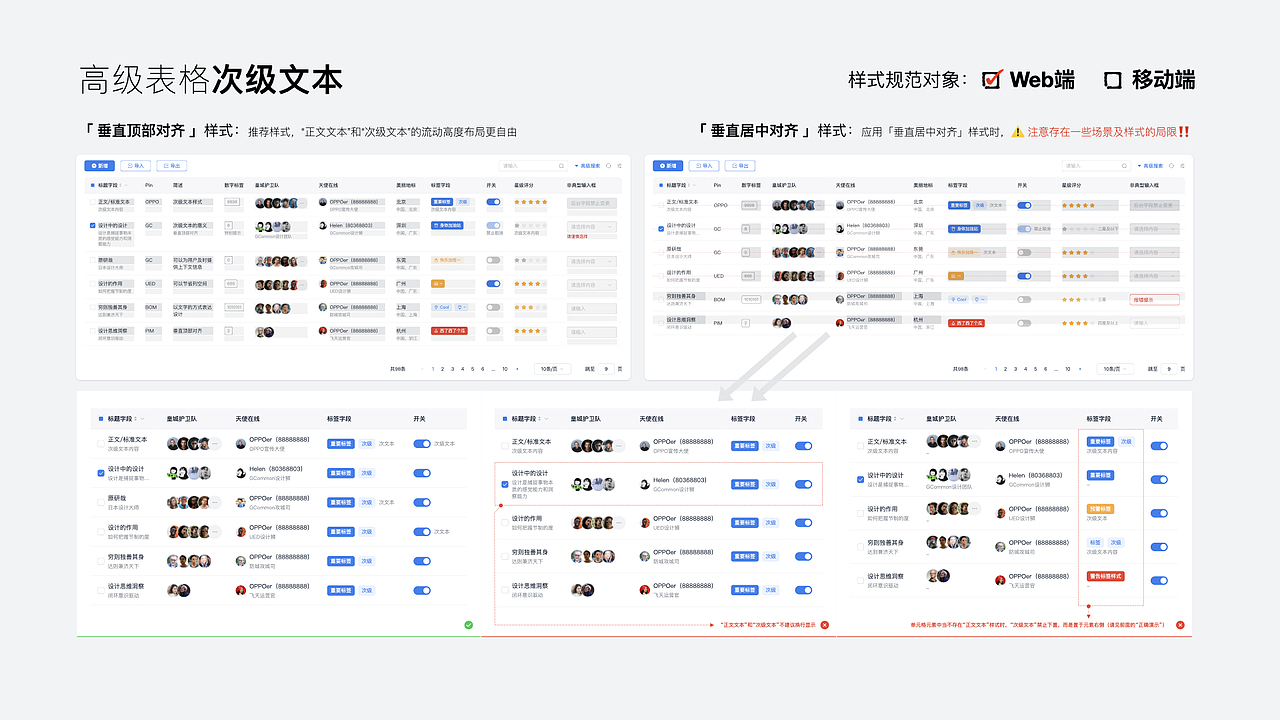The height and width of the screenshot is (720, 1280).
Task: Click 导入 button in 垂直居中对齐 table
Action: point(704,166)
